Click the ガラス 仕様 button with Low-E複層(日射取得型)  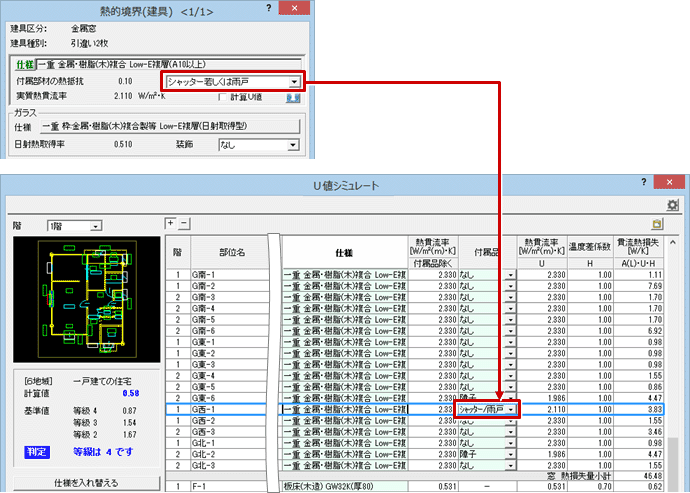click(x=170, y=126)
